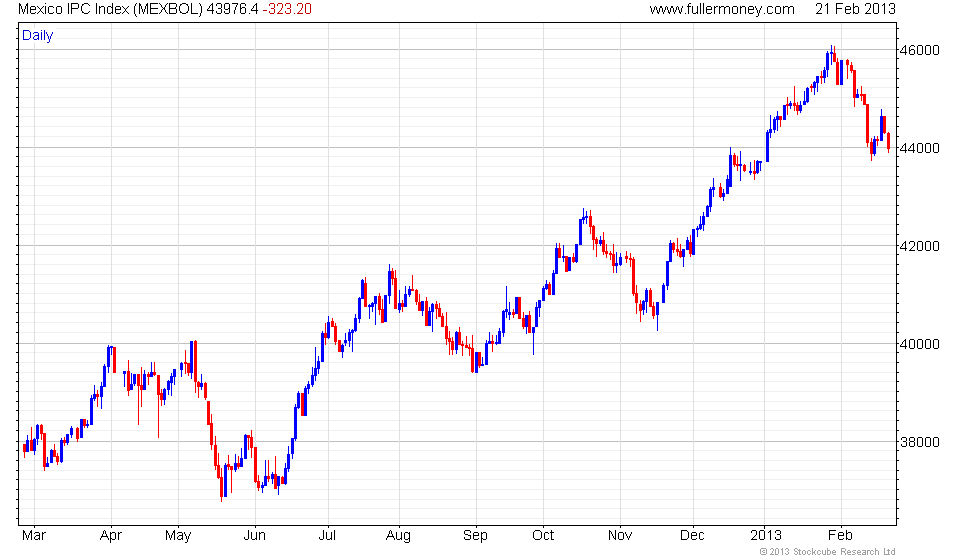This screenshot has width=980, height=560.
Task: Click the Dec month axis label
Action: pos(692,536)
